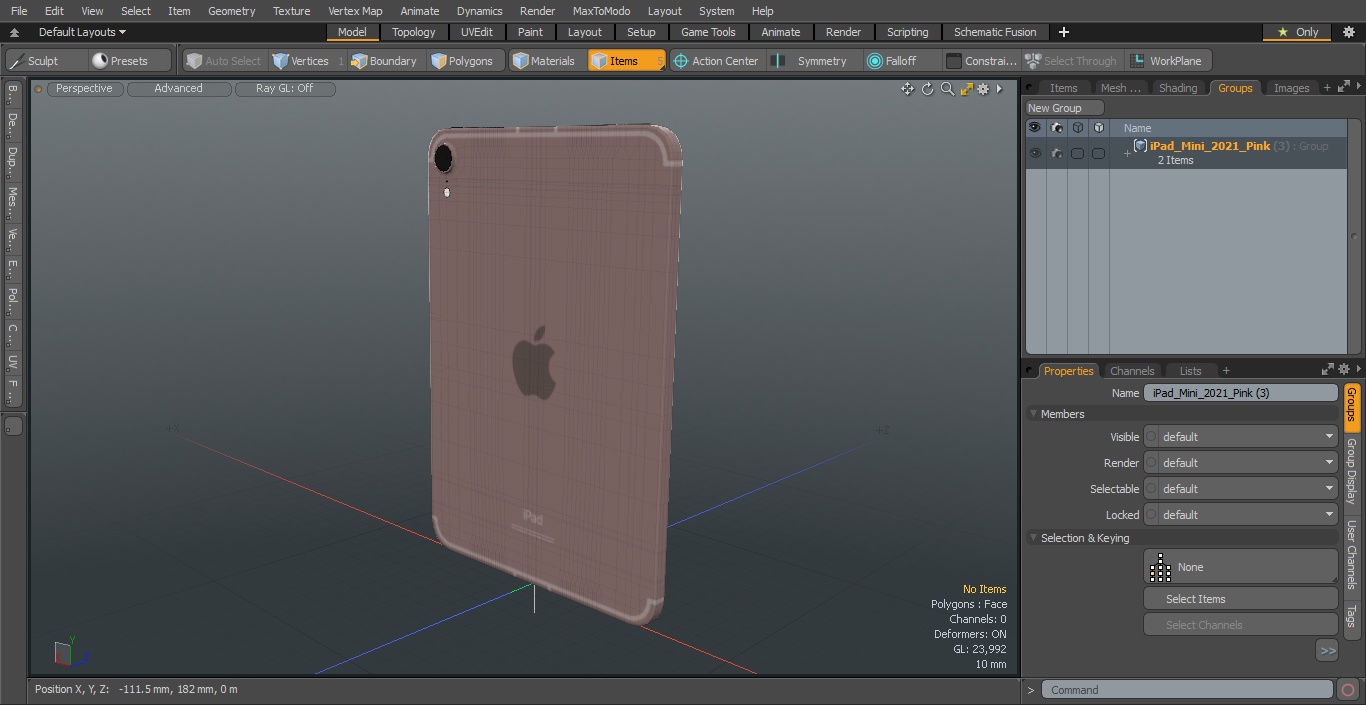The image size is (1366, 705).
Task: Click the record circle next to Command
Action: pos(1347,690)
